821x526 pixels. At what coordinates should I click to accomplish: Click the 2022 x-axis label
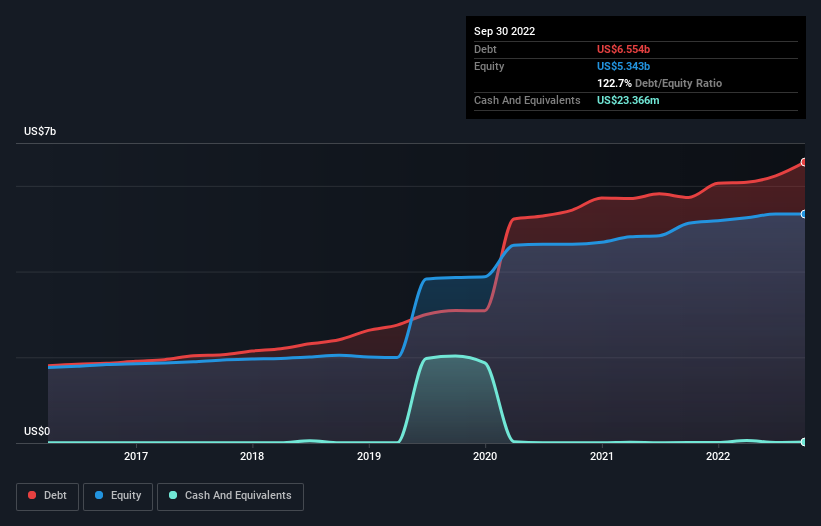718,456
